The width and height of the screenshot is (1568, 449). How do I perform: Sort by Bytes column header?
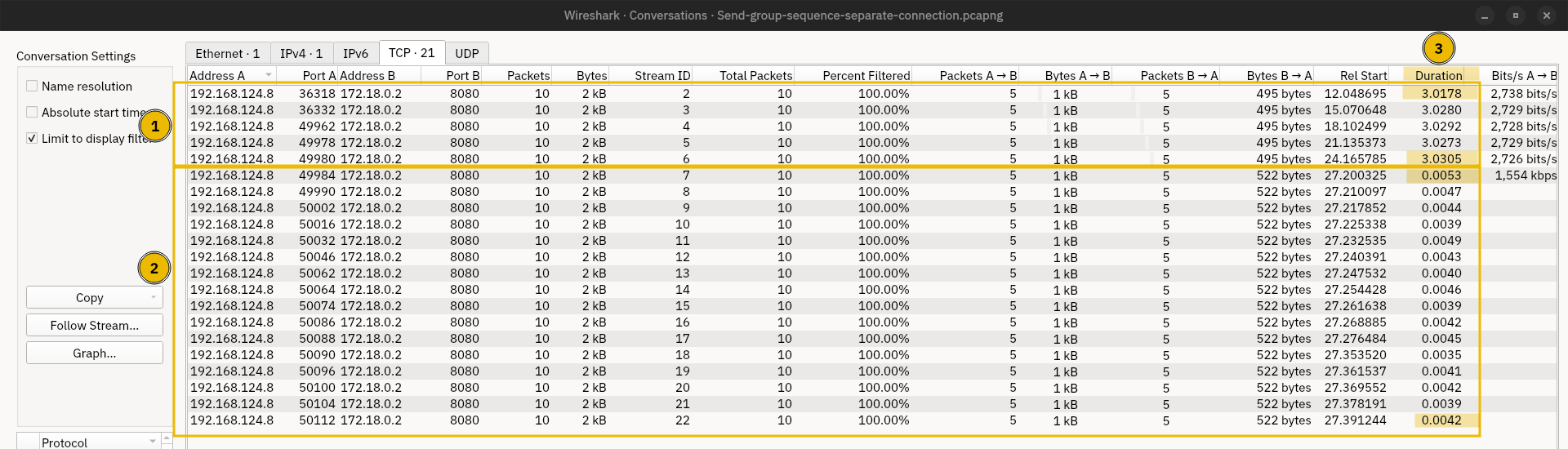[x=580, y=75]
